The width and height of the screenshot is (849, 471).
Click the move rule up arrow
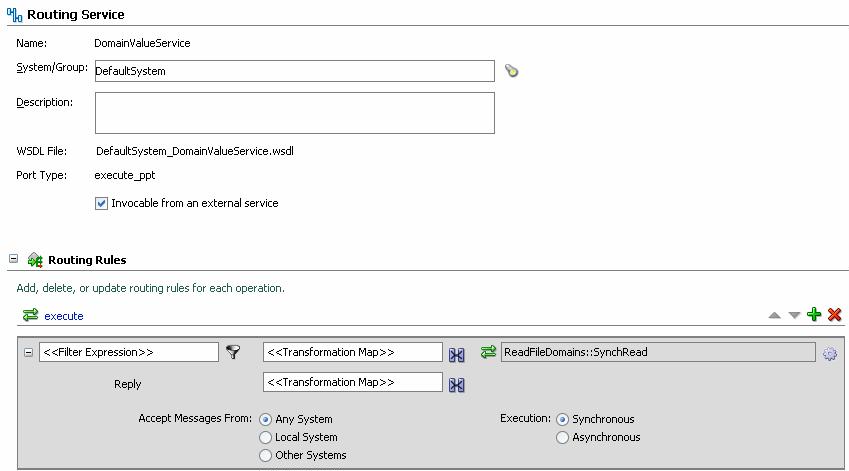point(774,315)
